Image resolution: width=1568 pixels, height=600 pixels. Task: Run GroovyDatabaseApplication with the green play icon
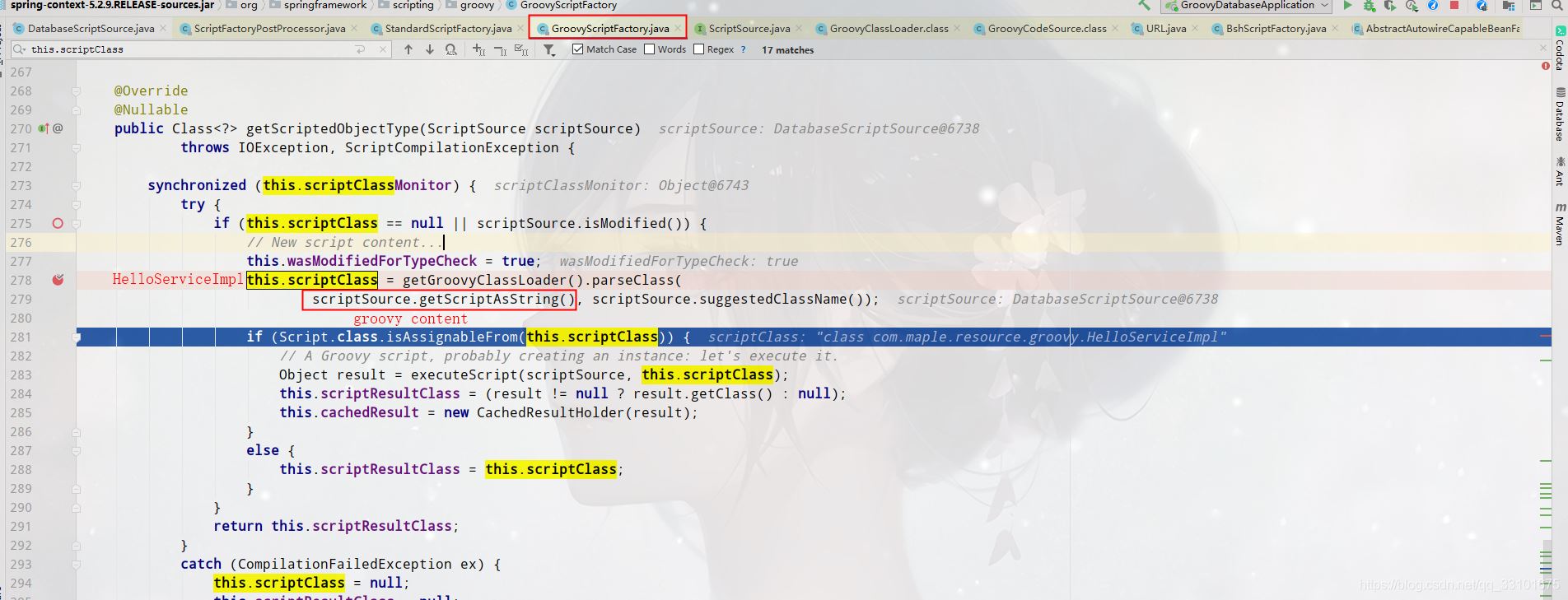[x=1347, y=5]
